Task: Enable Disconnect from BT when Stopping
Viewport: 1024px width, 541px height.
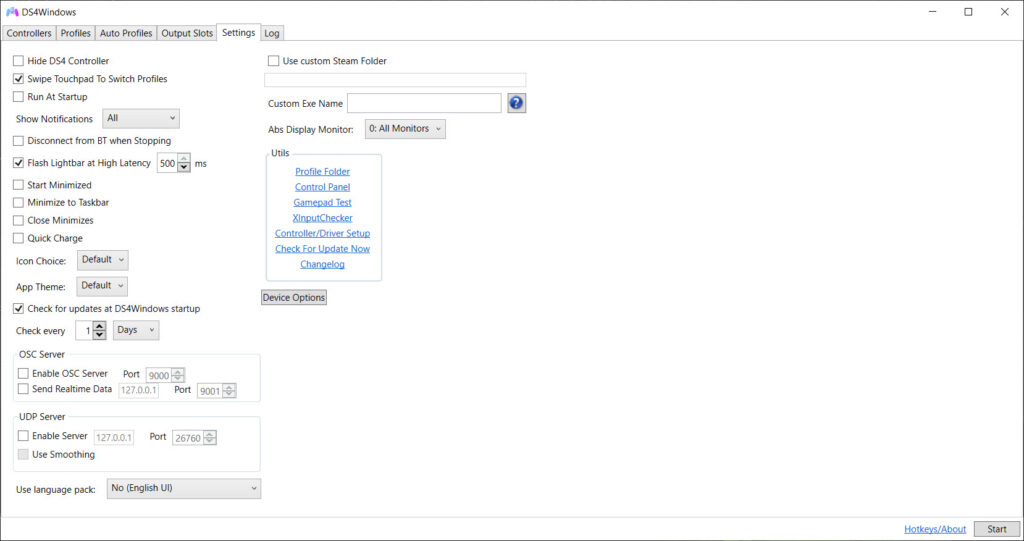Action: click(18, 140)
